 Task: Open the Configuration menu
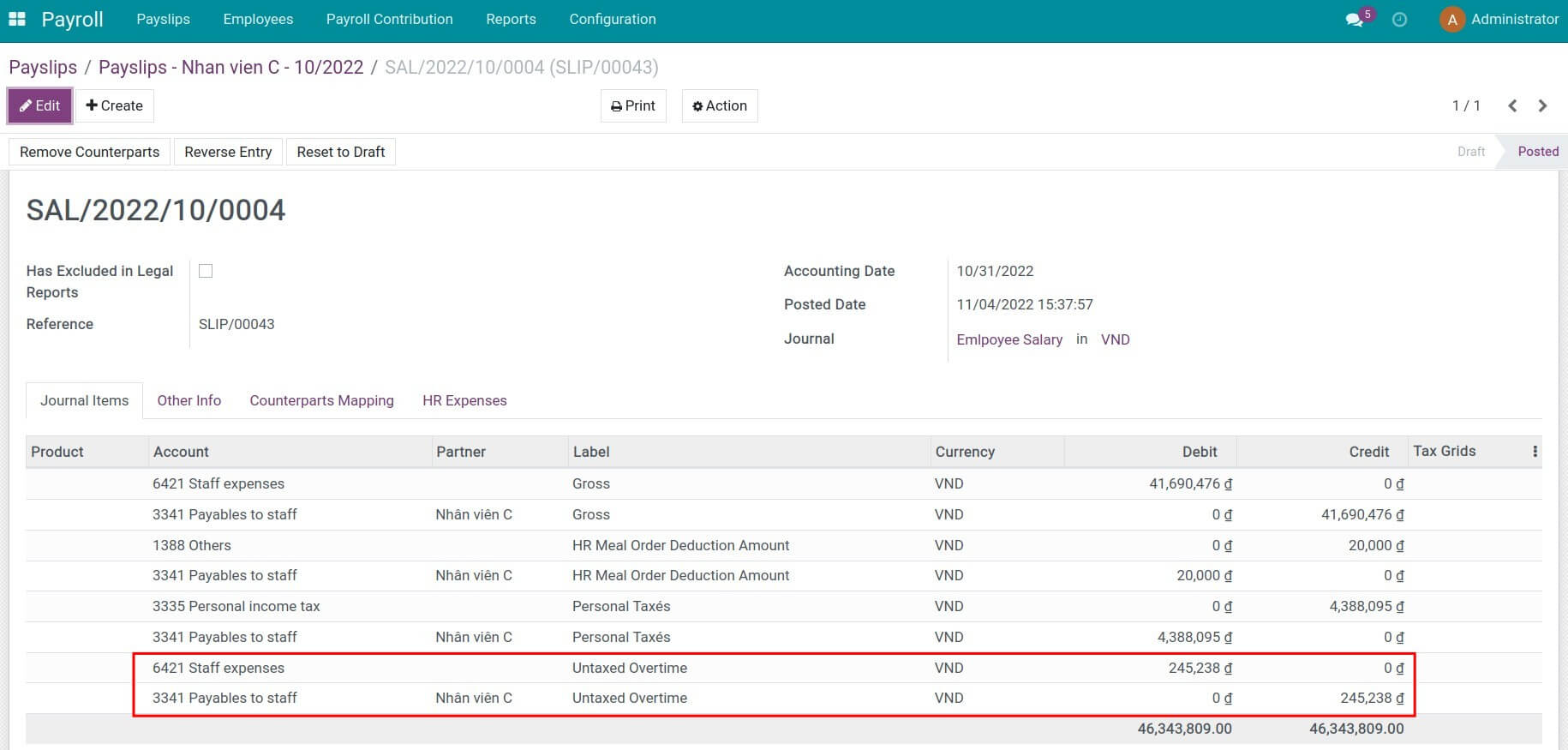tap(612, 20)
